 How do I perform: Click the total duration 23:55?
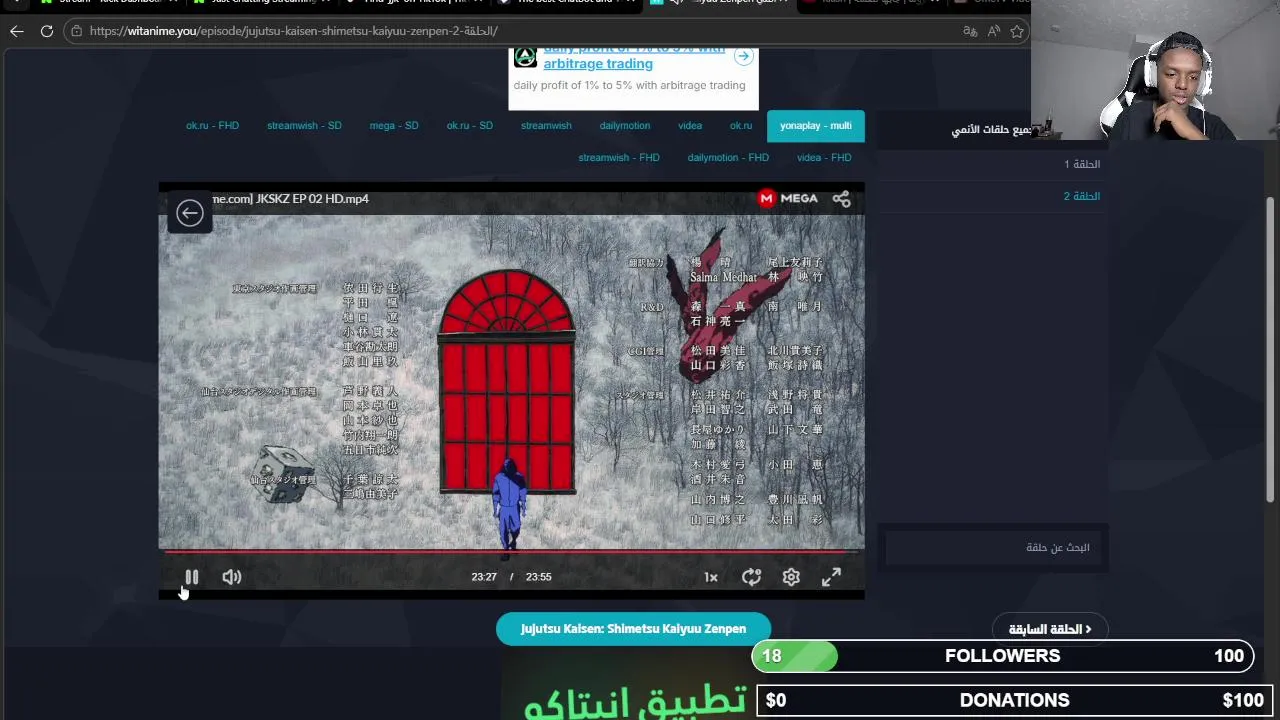click(x=538, y=577)
